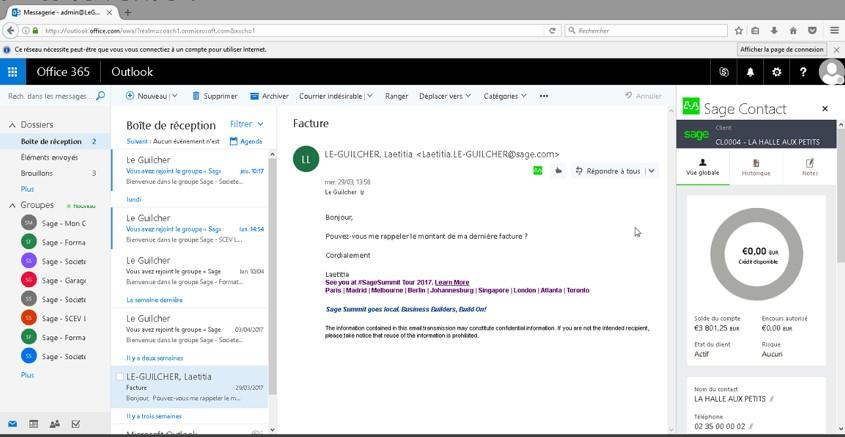Viewport: 845px width, 437px height.
Task: Open Boîte de réception folder
Action: (54, 142)
